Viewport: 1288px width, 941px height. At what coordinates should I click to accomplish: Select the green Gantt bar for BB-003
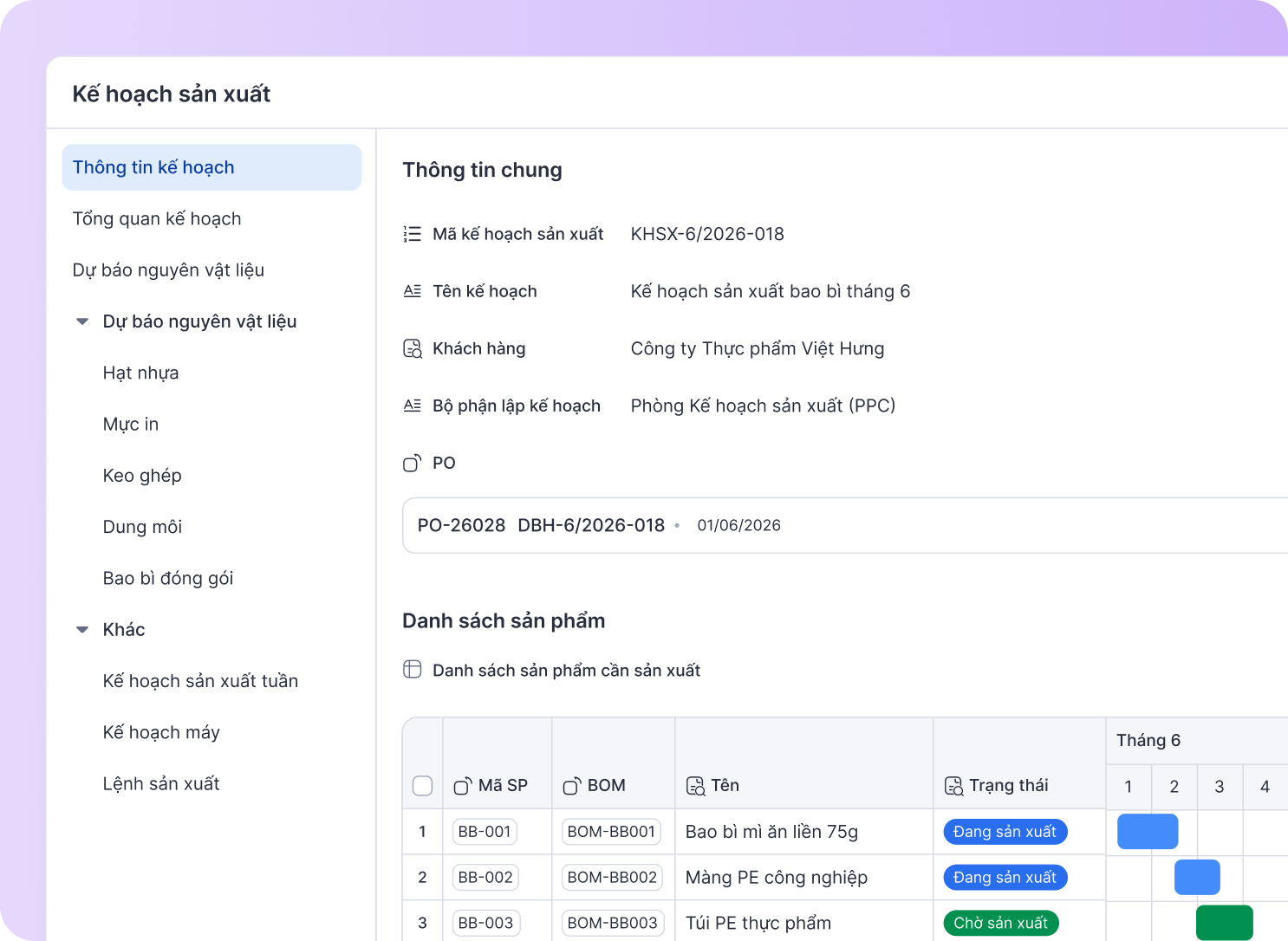click(x=1225, y=924)
